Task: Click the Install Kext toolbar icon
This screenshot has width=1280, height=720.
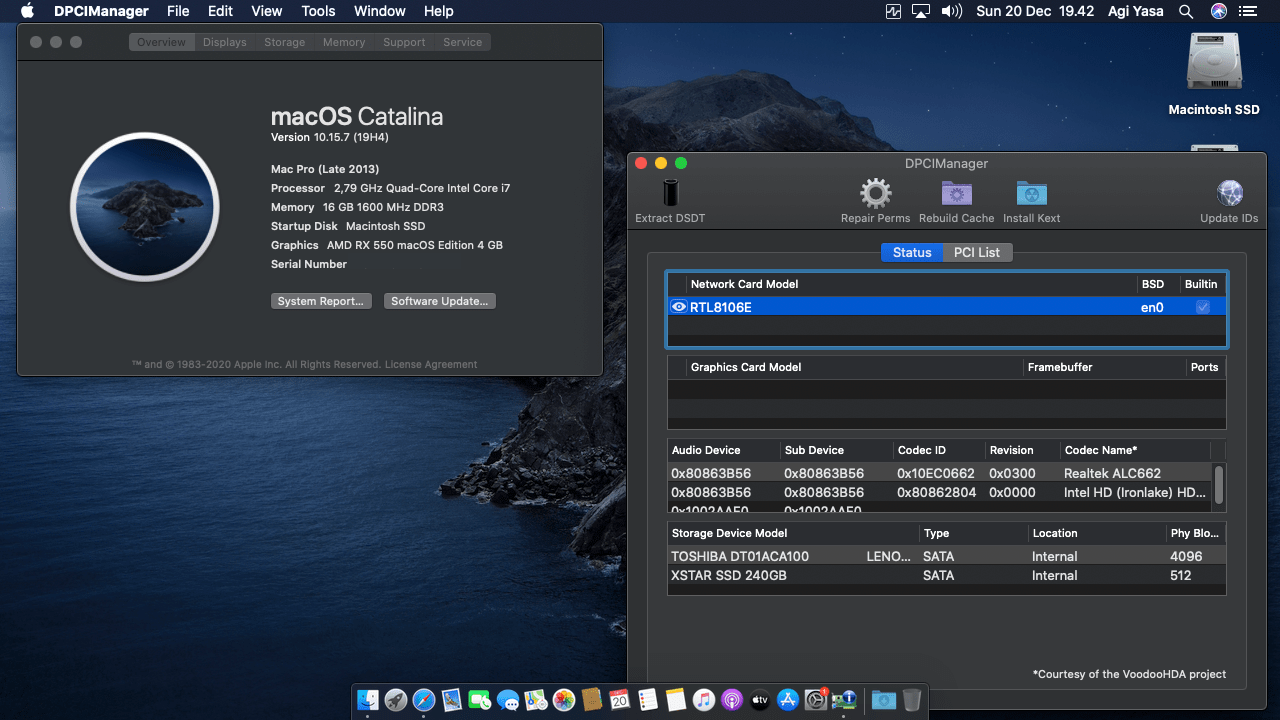Action: click(1031, 193)
